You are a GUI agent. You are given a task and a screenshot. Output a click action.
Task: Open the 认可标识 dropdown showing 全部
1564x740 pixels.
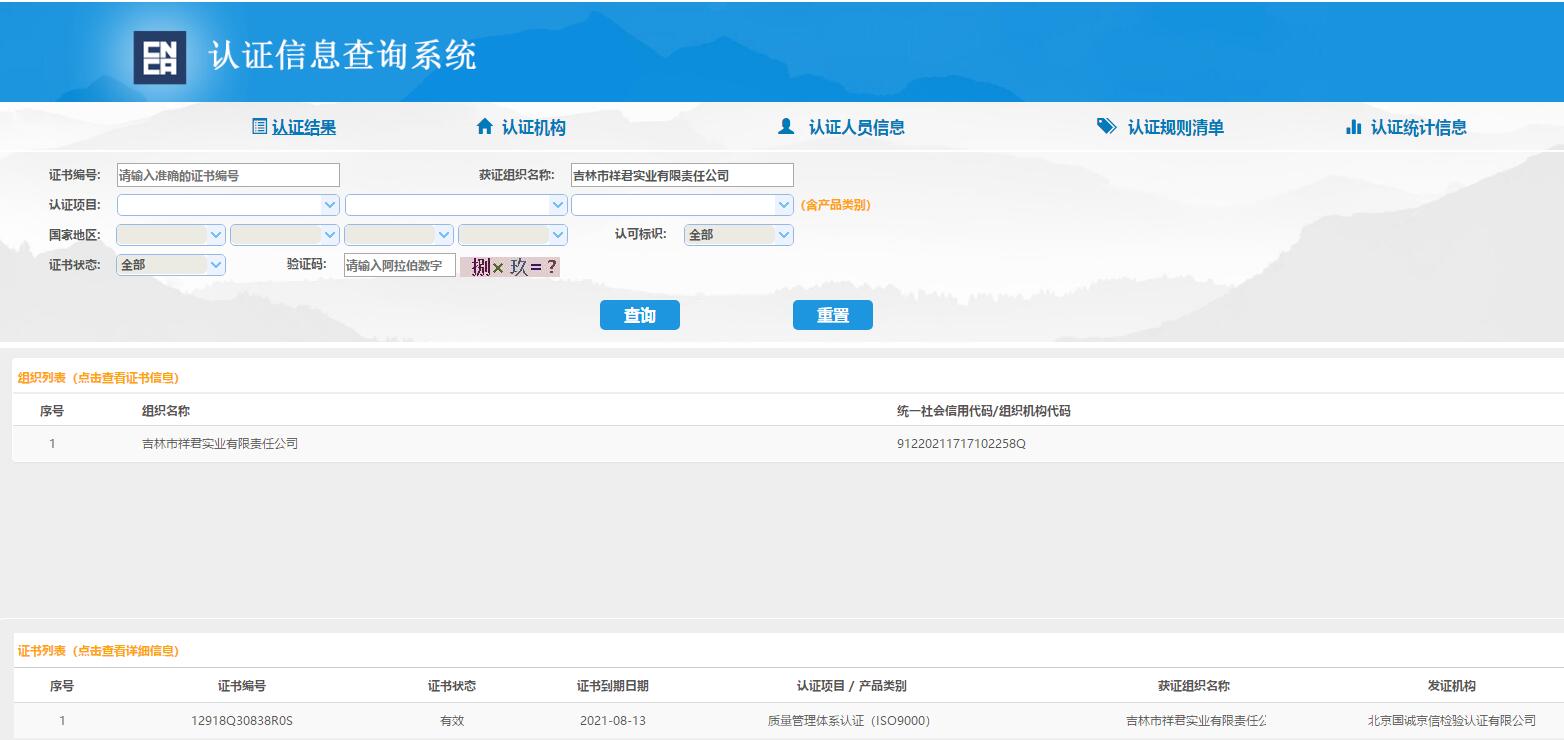click(738, 235)
